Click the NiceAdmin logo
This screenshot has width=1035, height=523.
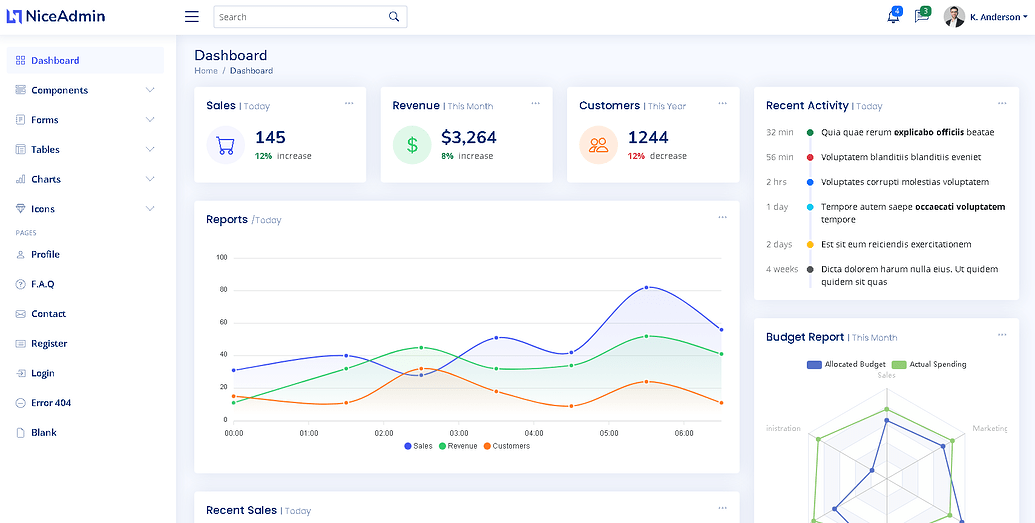(56, 16)
